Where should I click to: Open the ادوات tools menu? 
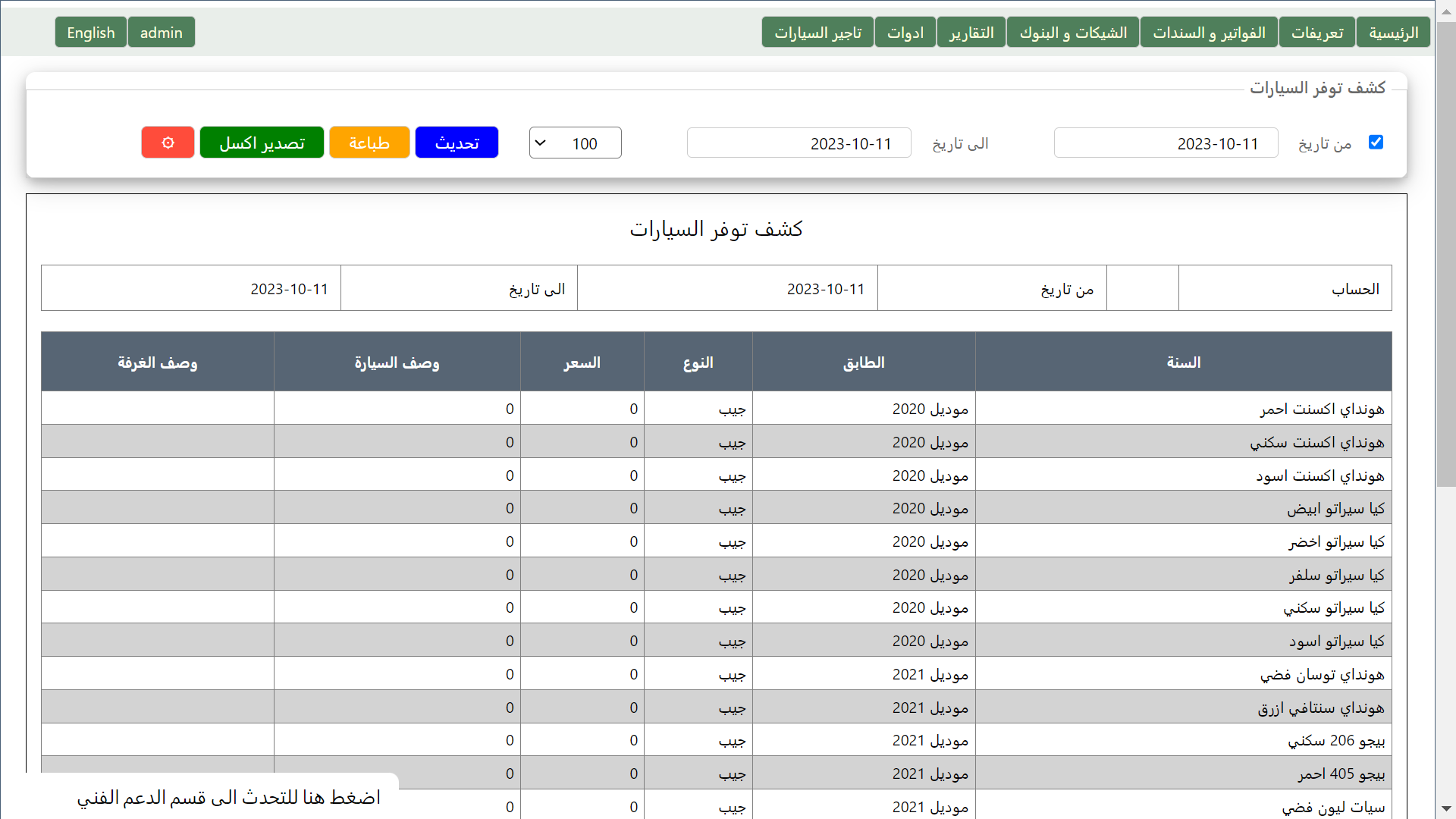coord(905,33)
